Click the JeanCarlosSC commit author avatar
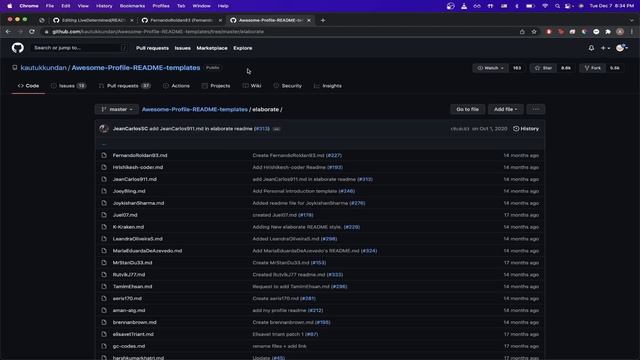The width and height of the screenshot is (640, 360). pos(104,129)
